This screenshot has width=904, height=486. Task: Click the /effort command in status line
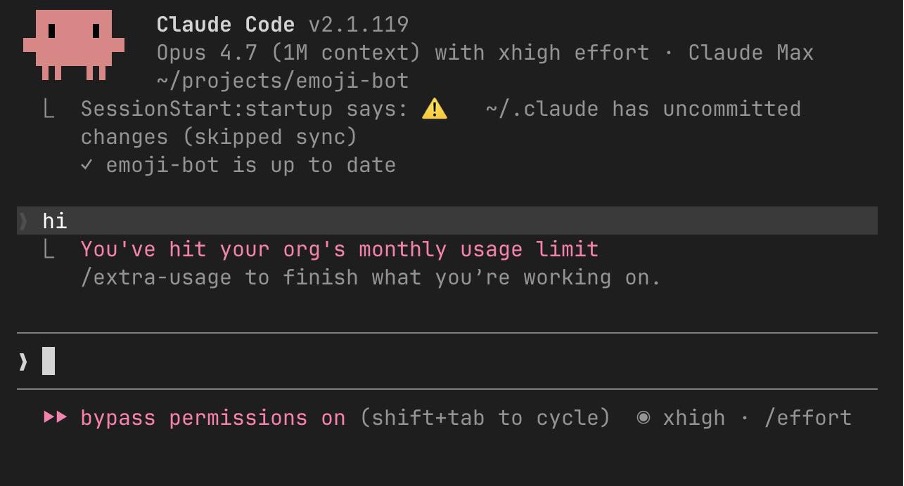point(808,417)
